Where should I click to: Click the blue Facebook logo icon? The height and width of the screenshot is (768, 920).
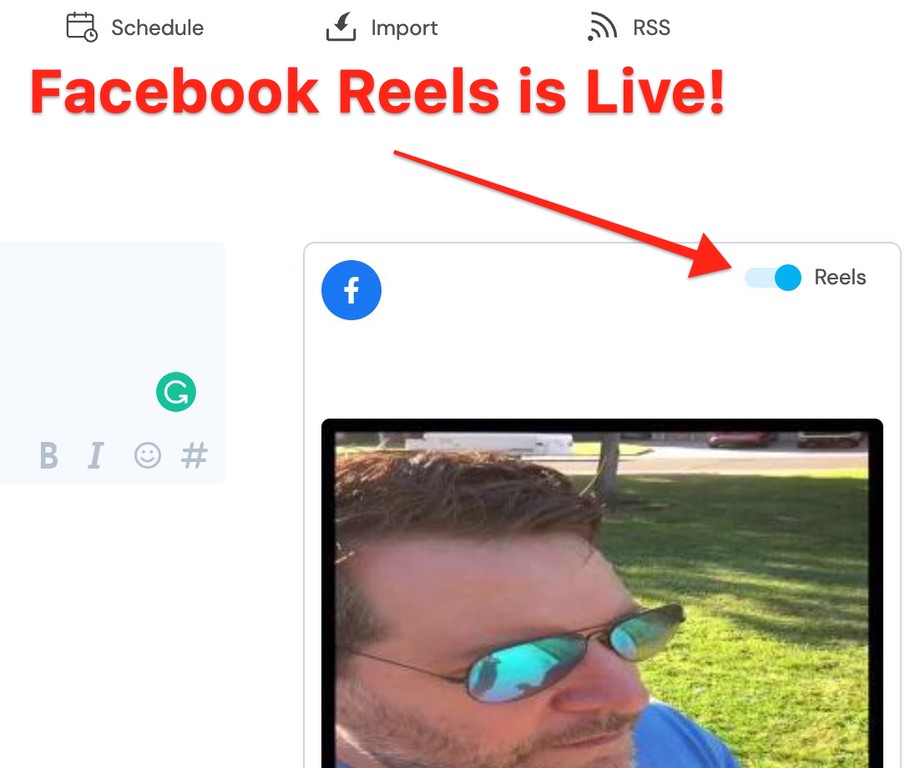tap(351, 290)
